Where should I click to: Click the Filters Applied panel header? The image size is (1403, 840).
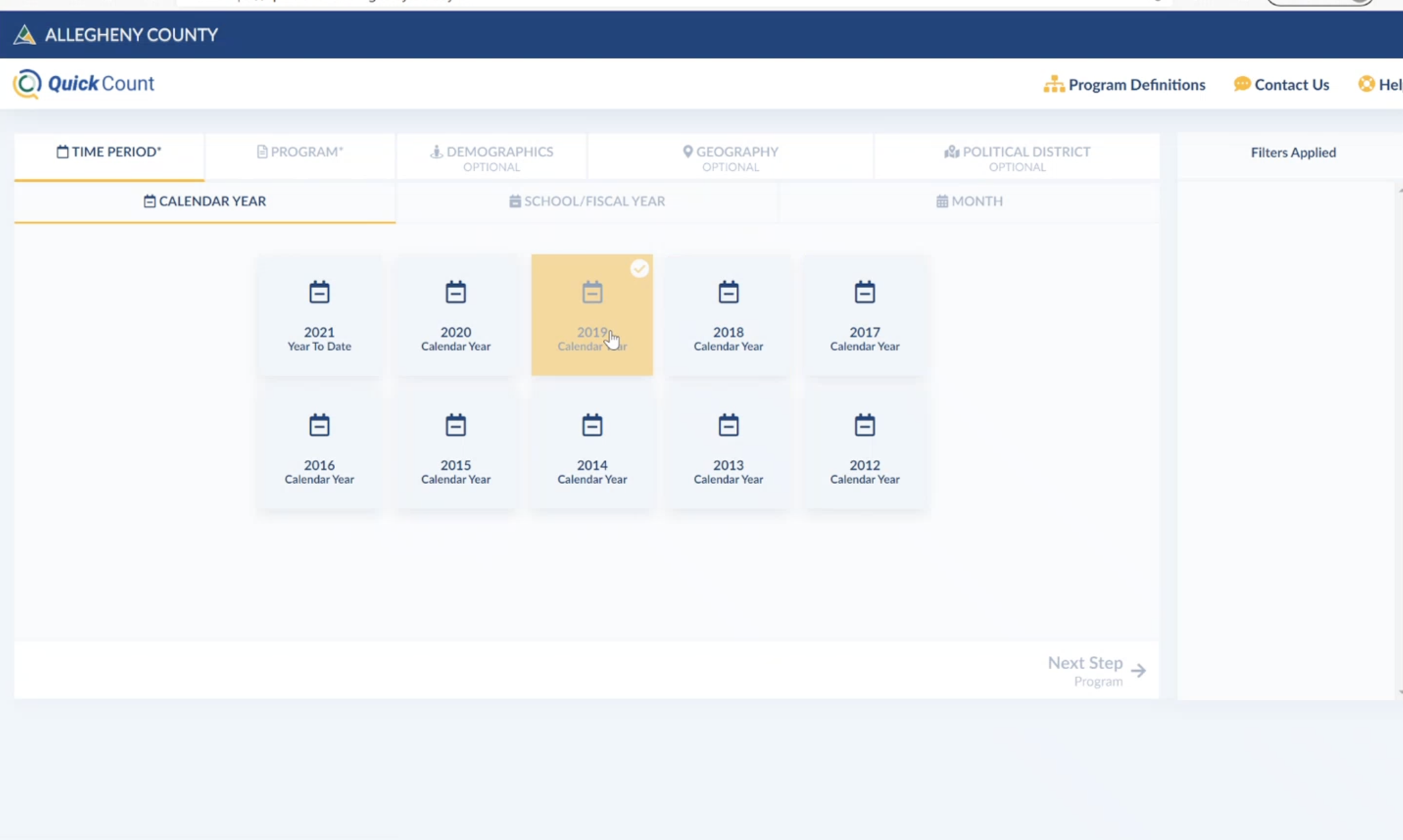point(1293,152)
